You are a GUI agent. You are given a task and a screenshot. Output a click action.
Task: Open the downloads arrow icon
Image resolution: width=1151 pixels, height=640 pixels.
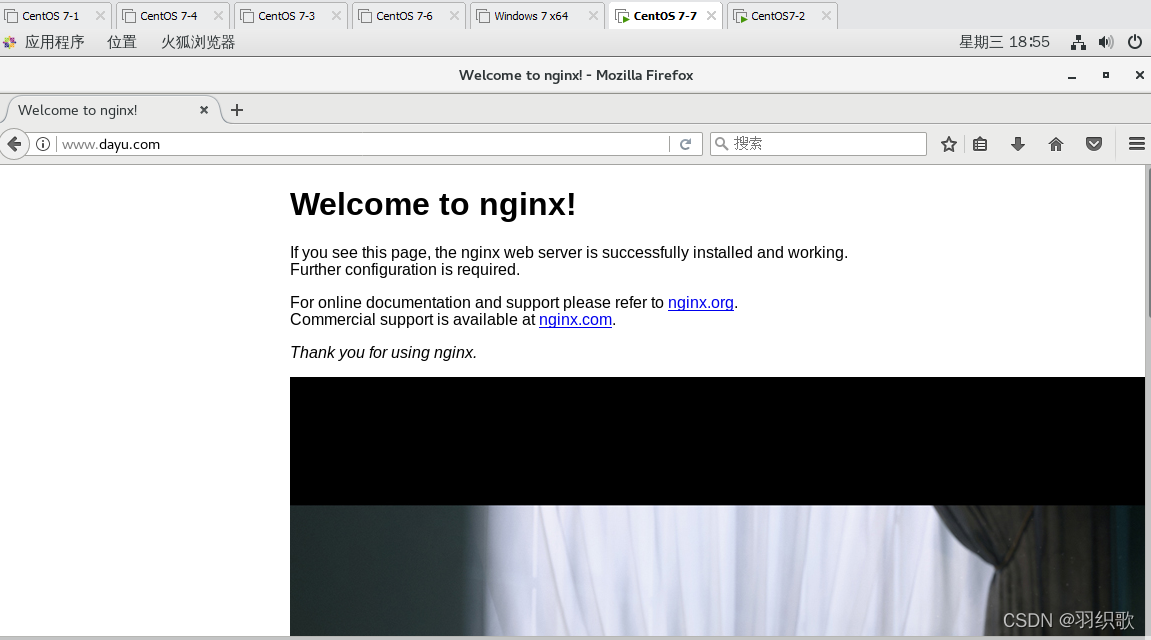[x=1017, y=144]
